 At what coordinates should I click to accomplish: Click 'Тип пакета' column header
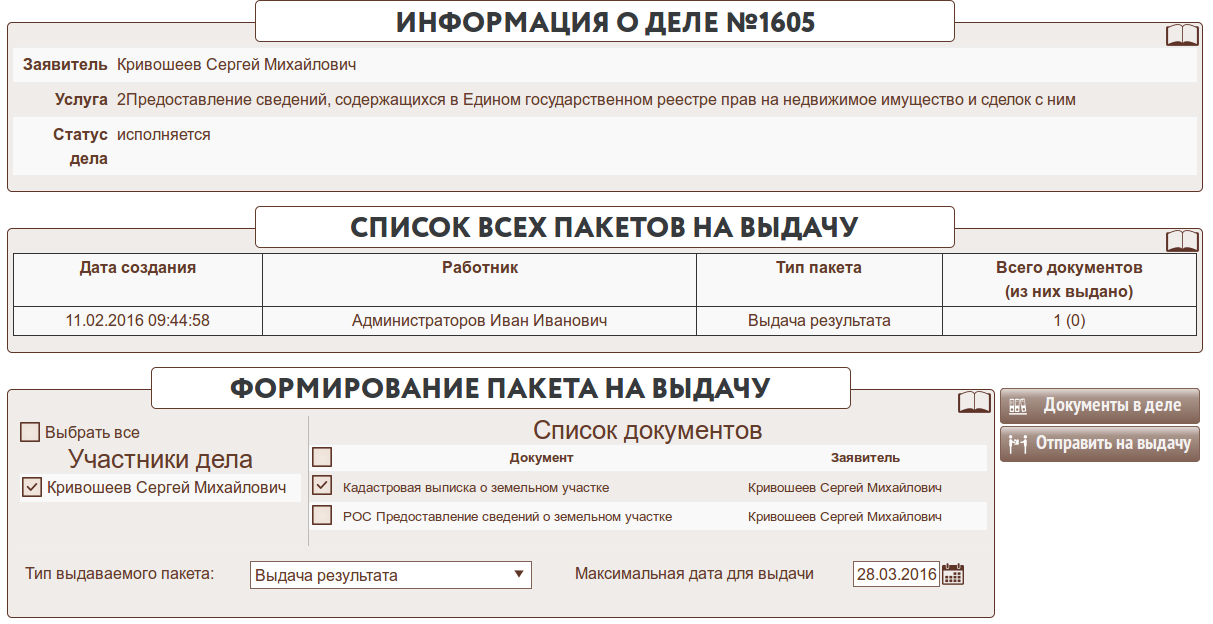tap(819, 268)
